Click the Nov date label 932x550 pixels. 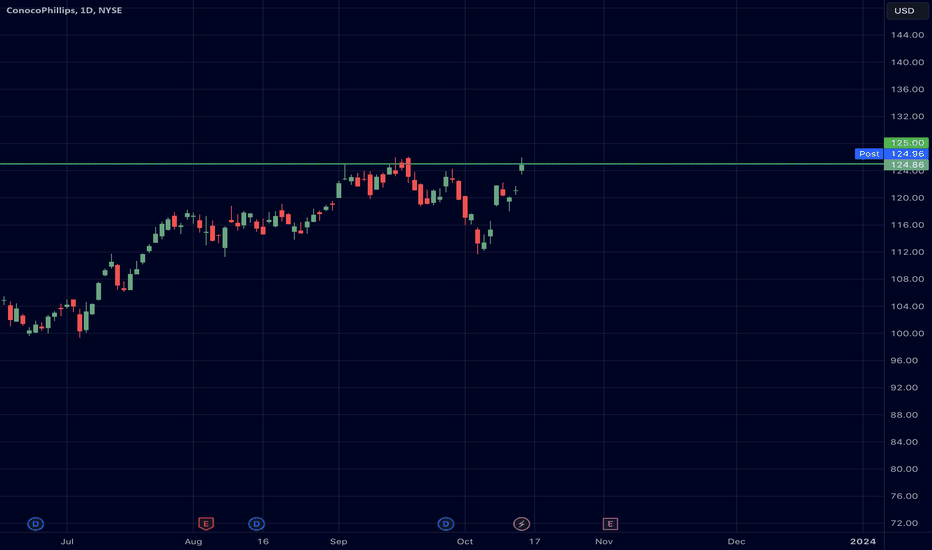pyautogui.click(x=604, y=542)
